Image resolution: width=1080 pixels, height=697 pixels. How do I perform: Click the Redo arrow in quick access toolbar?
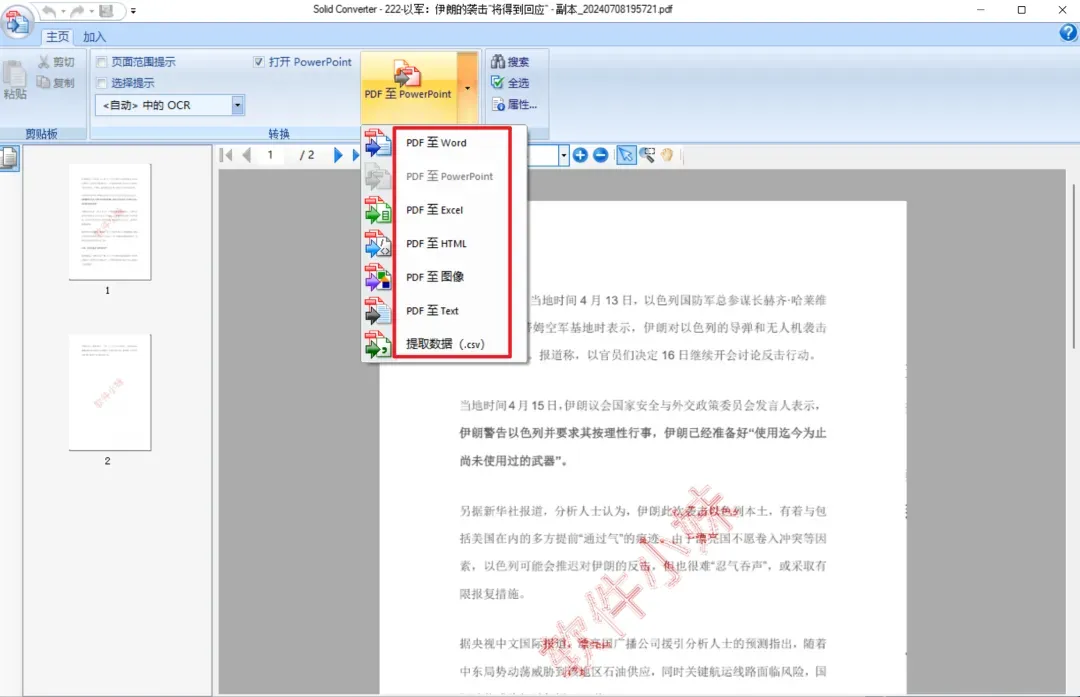click(x=78, y=11)
